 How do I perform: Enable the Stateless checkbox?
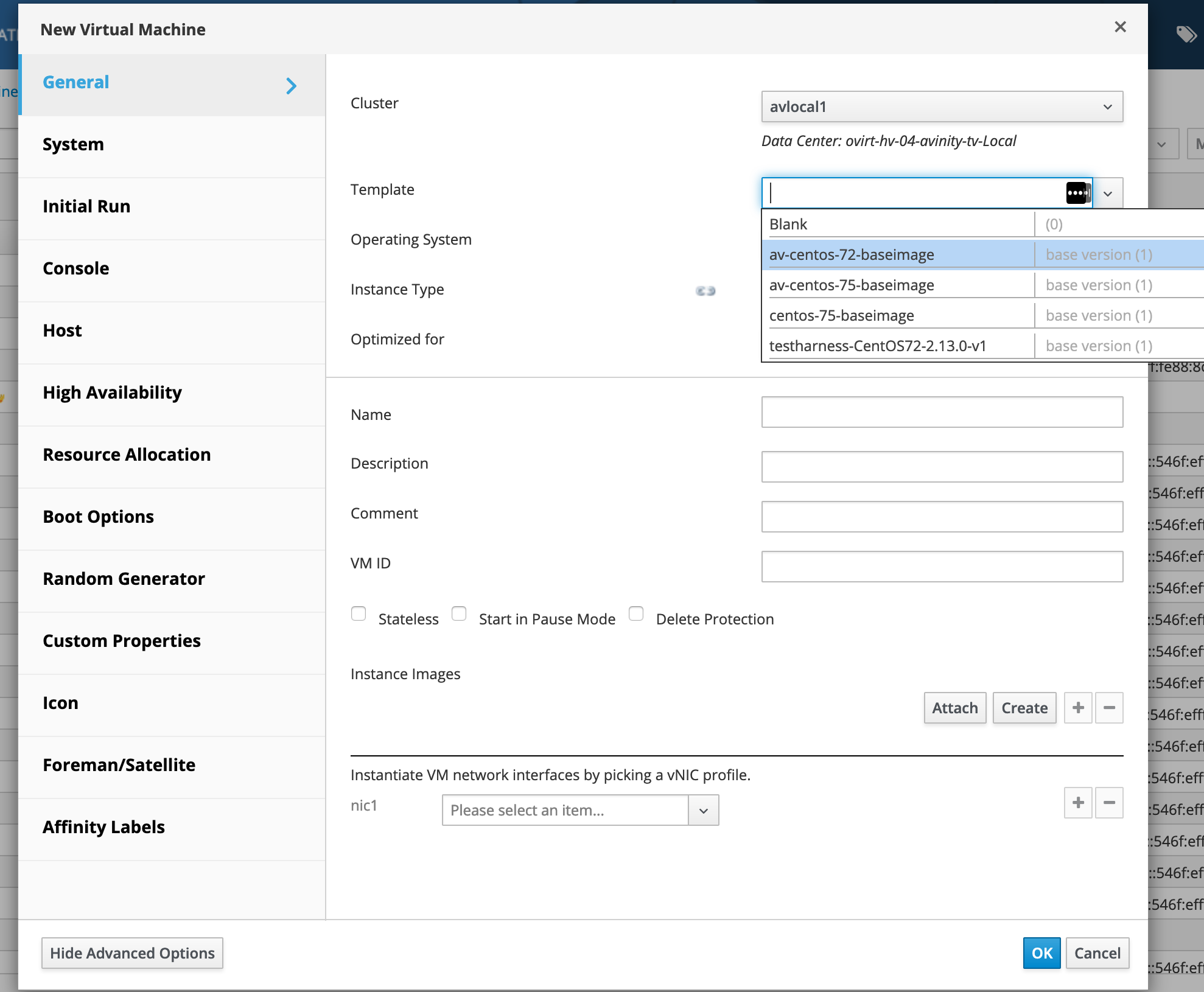point(359,613)
